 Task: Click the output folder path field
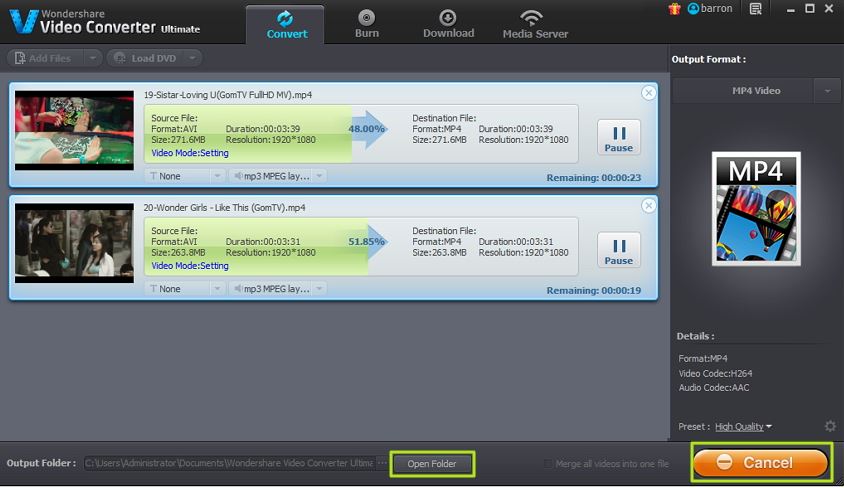229,463
